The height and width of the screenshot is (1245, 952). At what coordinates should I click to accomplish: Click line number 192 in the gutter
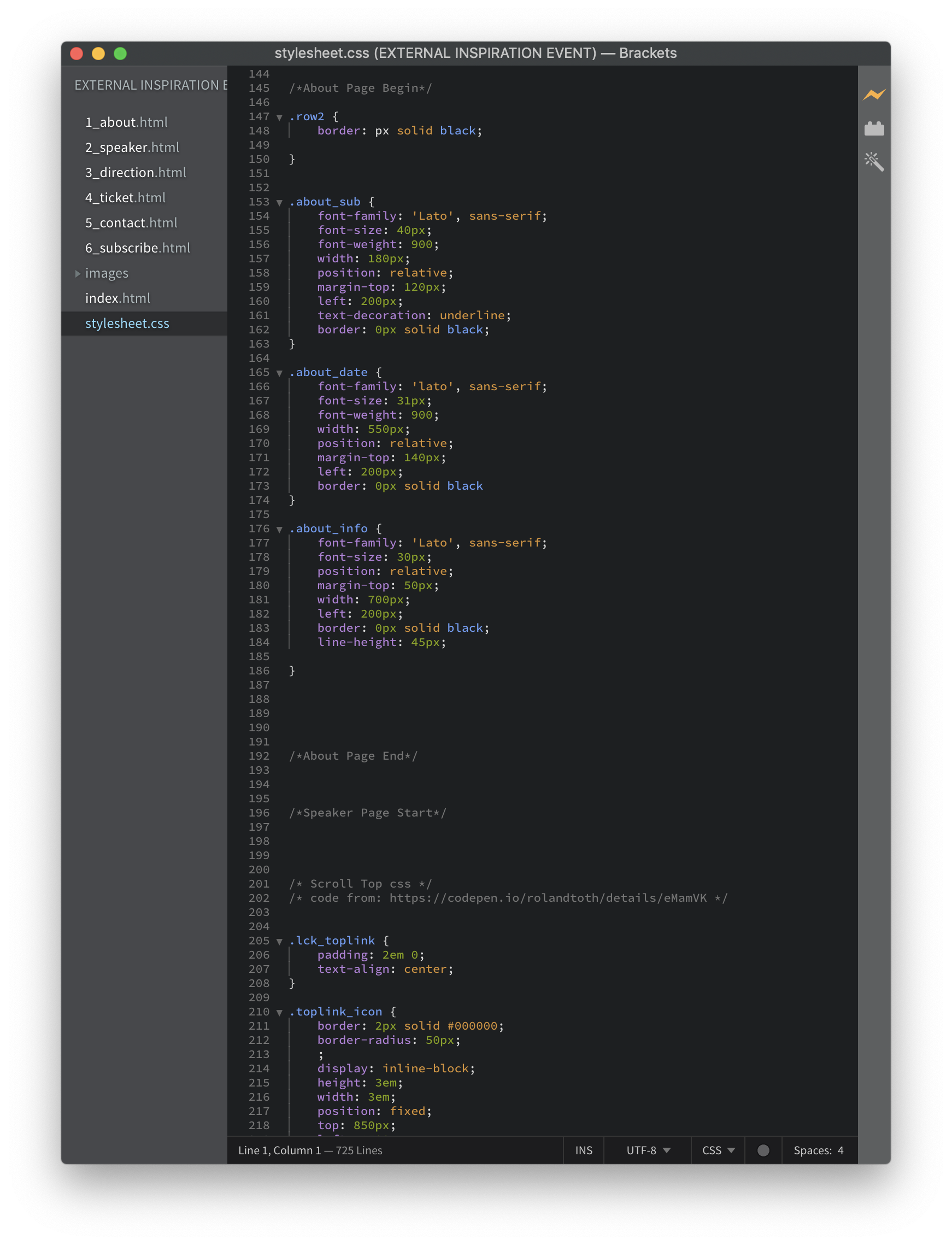pyautogui.click(x=259, y=756)
